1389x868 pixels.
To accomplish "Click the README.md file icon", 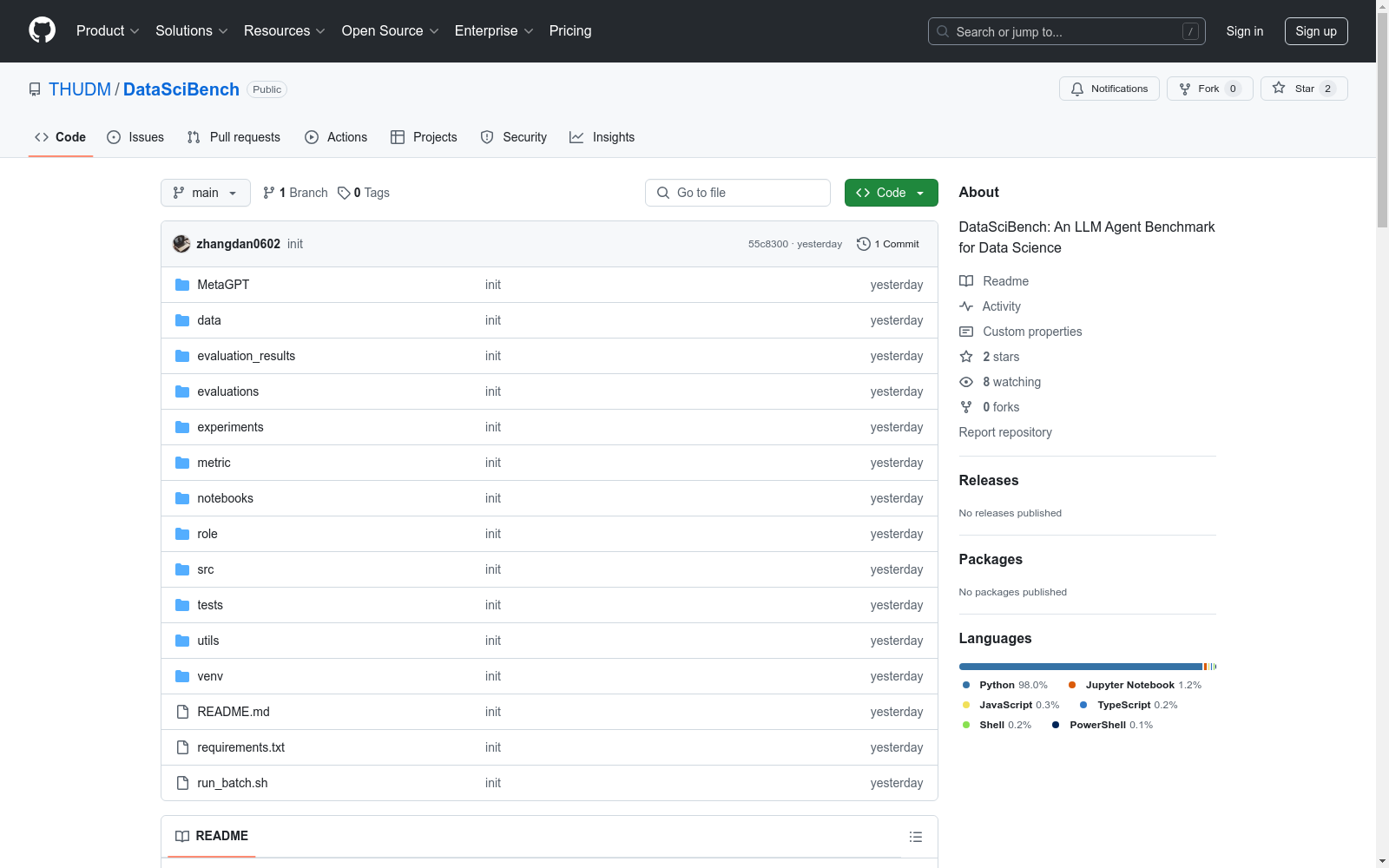I will [x=182, y=712].
